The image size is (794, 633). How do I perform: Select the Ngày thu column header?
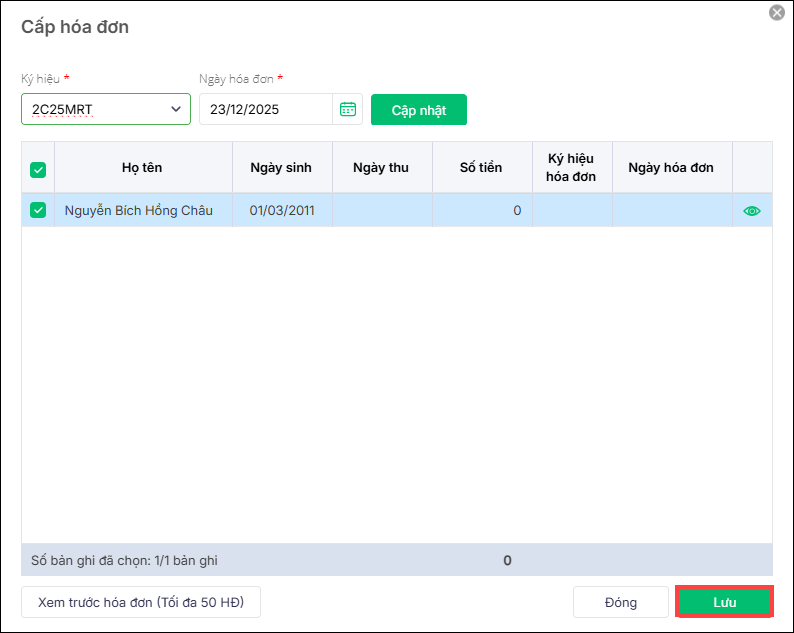pyautogui.click(x=381, y=167)
